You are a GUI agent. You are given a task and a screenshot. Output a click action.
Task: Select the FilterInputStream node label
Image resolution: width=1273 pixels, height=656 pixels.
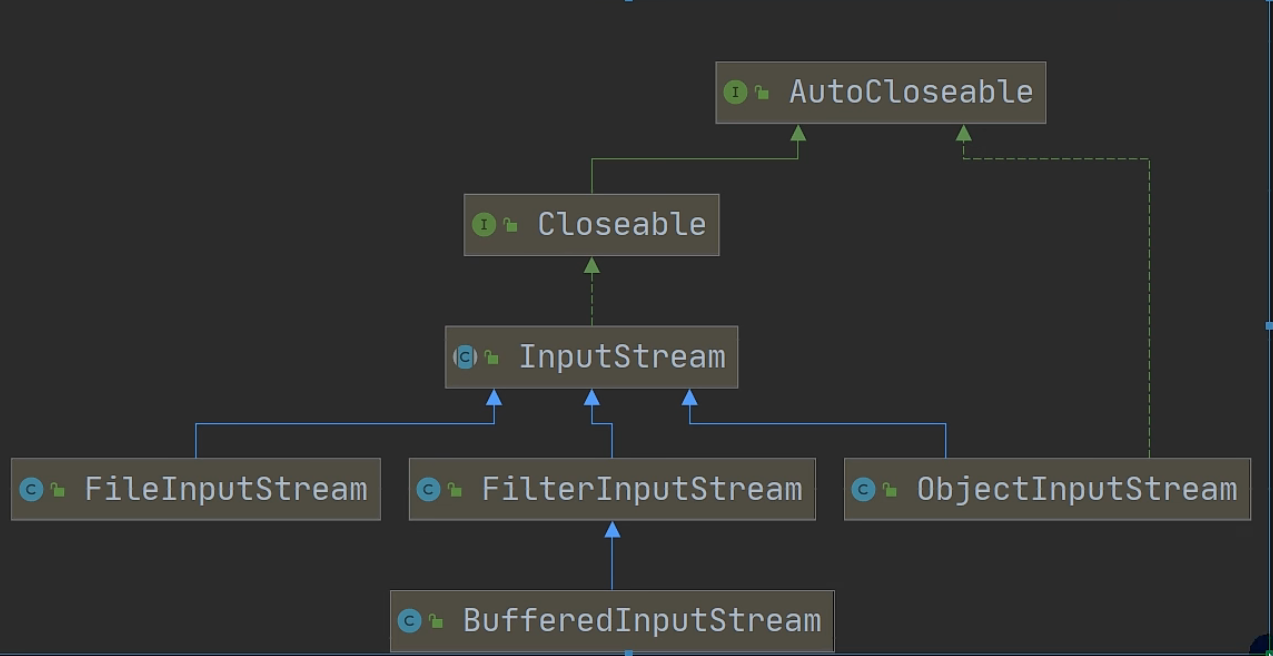click(641, 489)
